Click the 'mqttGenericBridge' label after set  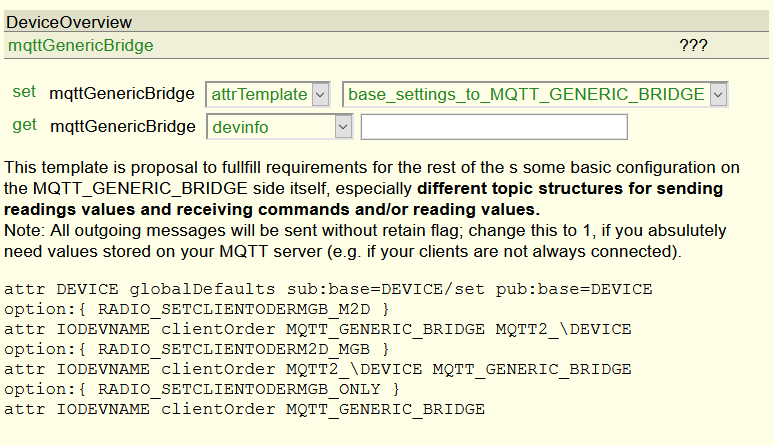tap(122, 93)
